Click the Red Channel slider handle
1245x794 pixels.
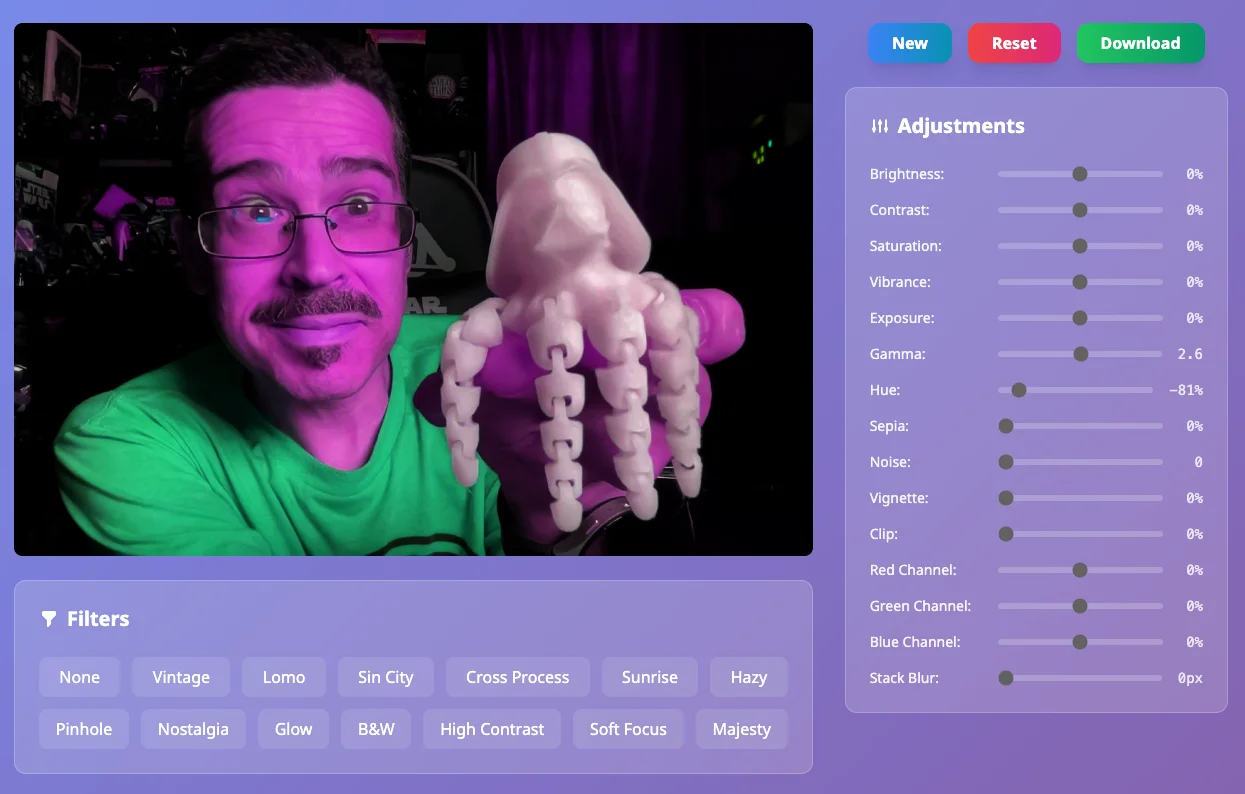(x=1079, y=570)
